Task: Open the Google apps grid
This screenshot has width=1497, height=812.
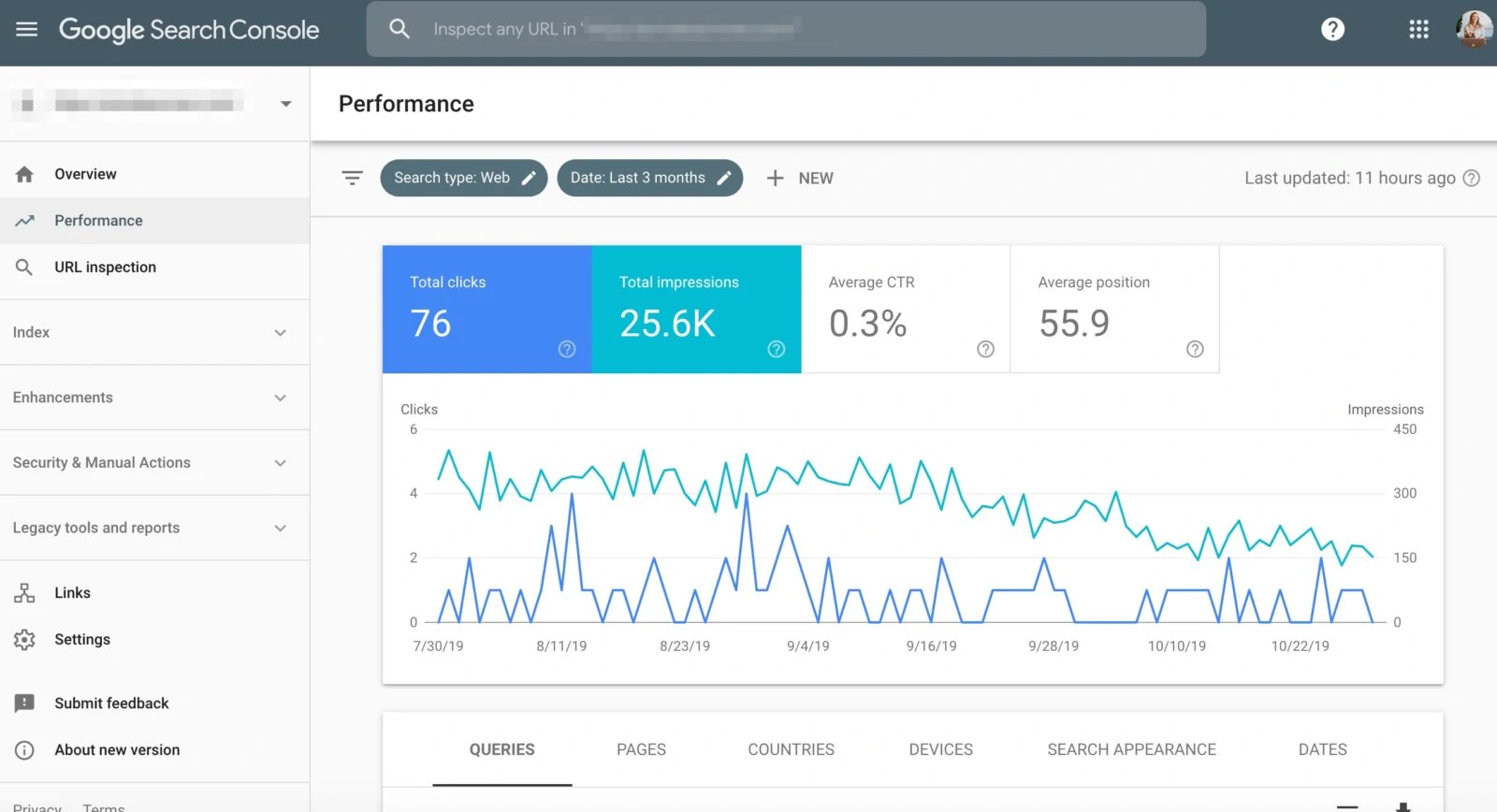Action: coord(1418,29)
